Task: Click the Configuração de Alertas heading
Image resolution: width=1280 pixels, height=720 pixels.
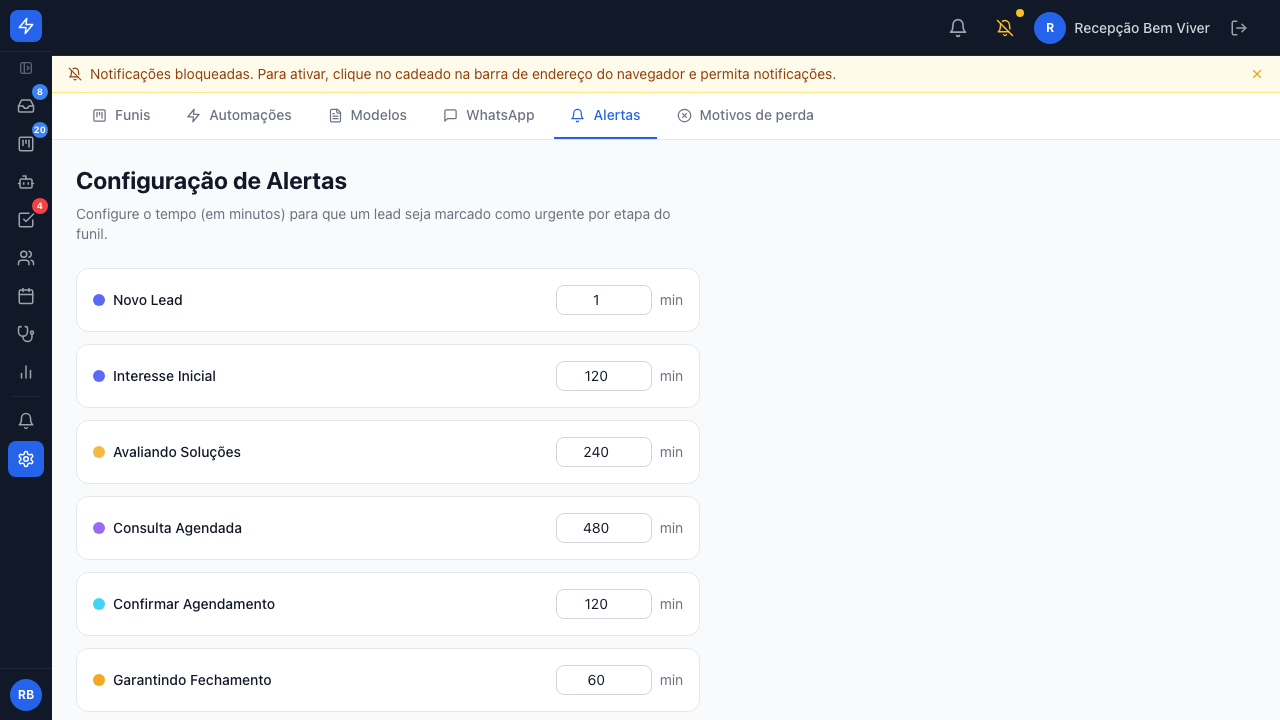Action: (212, 181)
